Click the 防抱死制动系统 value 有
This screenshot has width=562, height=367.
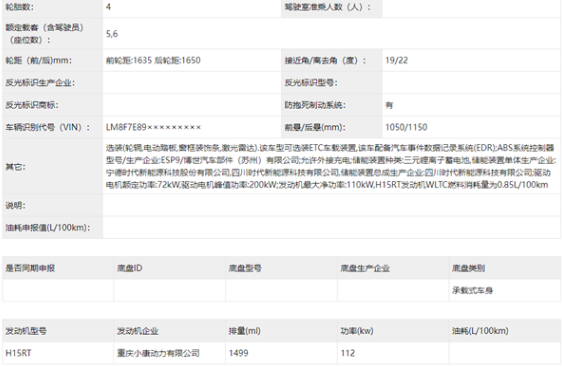[389, 105]
